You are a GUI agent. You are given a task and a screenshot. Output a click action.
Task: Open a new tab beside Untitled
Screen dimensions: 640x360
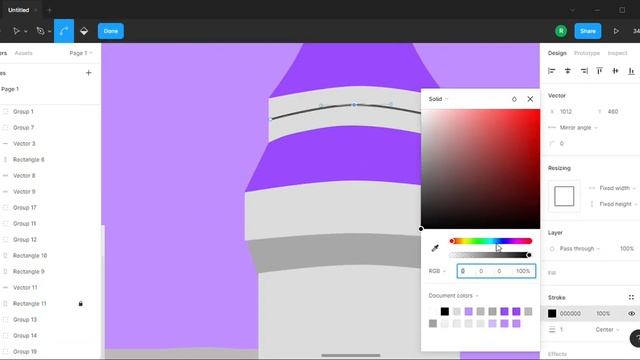coord(49,10)
